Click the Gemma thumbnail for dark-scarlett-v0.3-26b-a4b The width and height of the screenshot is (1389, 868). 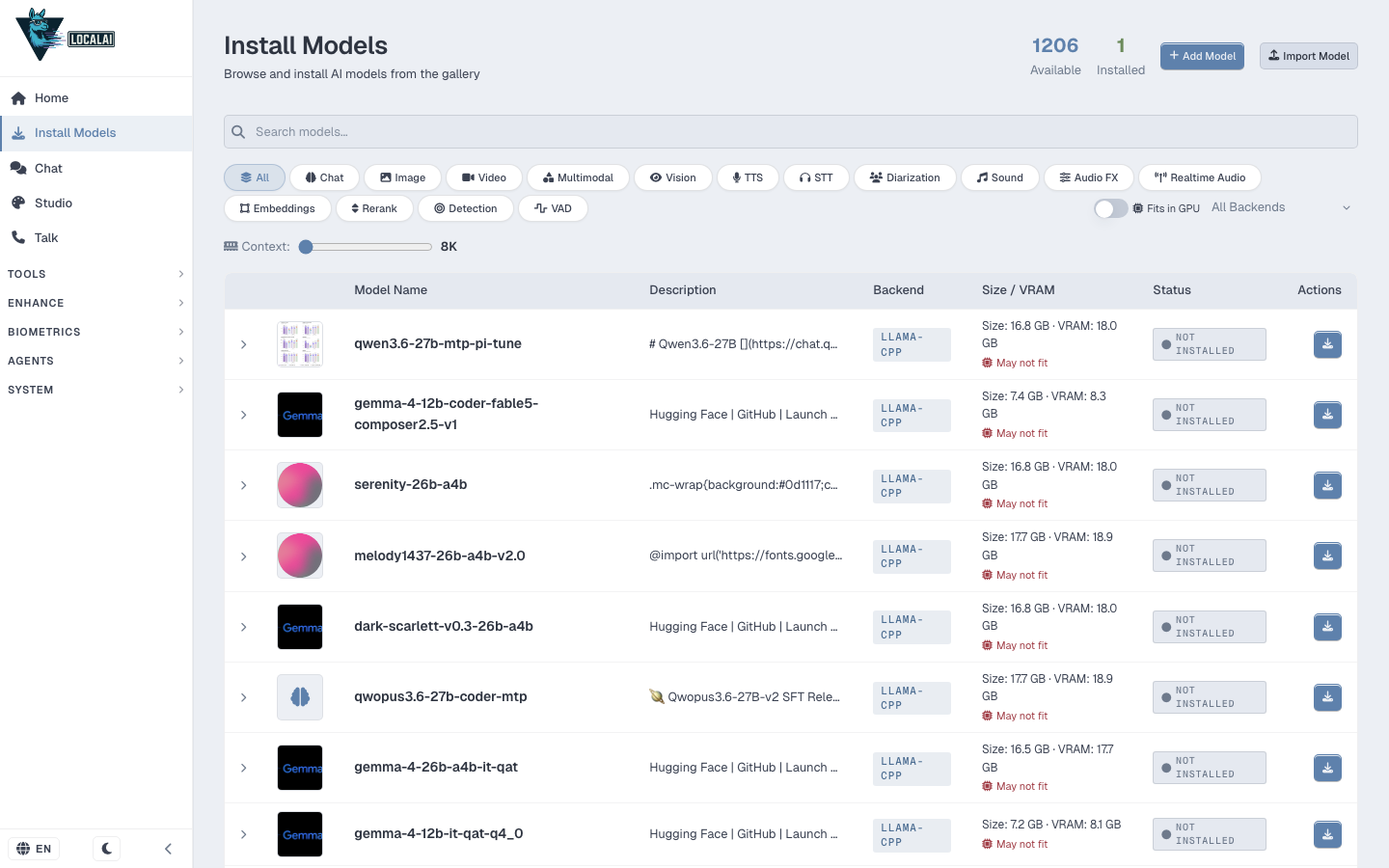point(300,627)
